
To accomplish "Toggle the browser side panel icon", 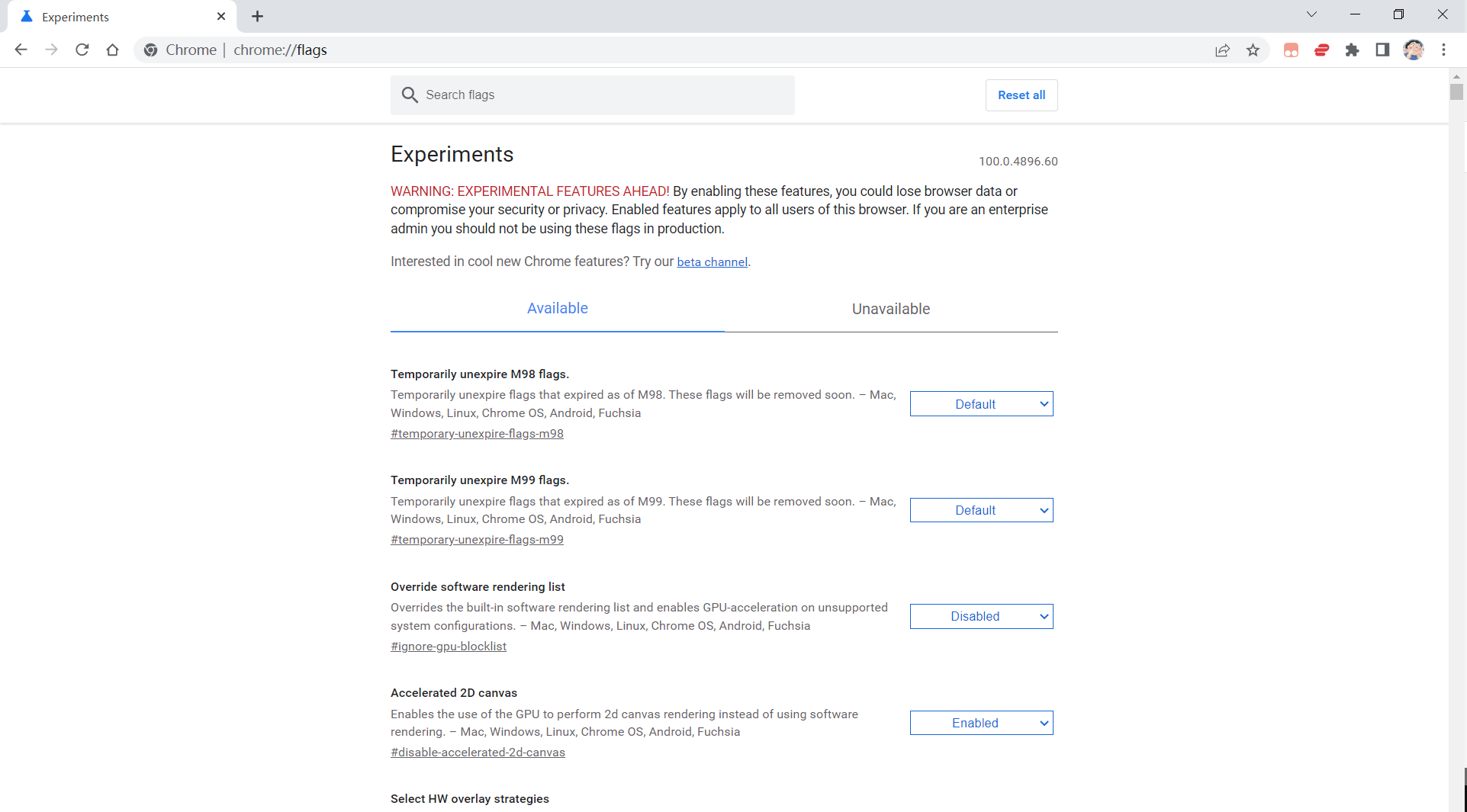I will click(x=1382, y=50).
